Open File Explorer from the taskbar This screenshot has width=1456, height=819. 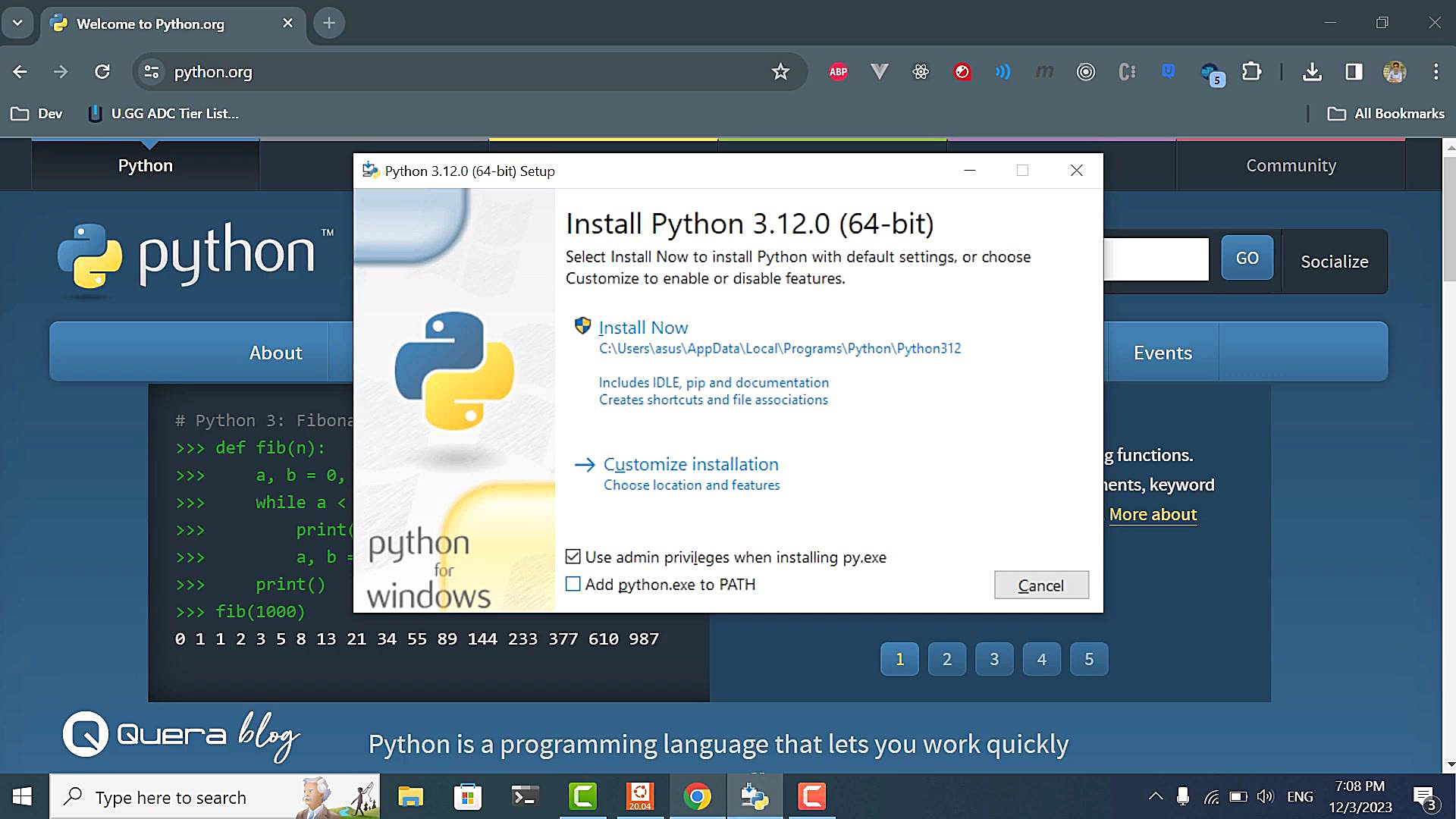(410, 797)
